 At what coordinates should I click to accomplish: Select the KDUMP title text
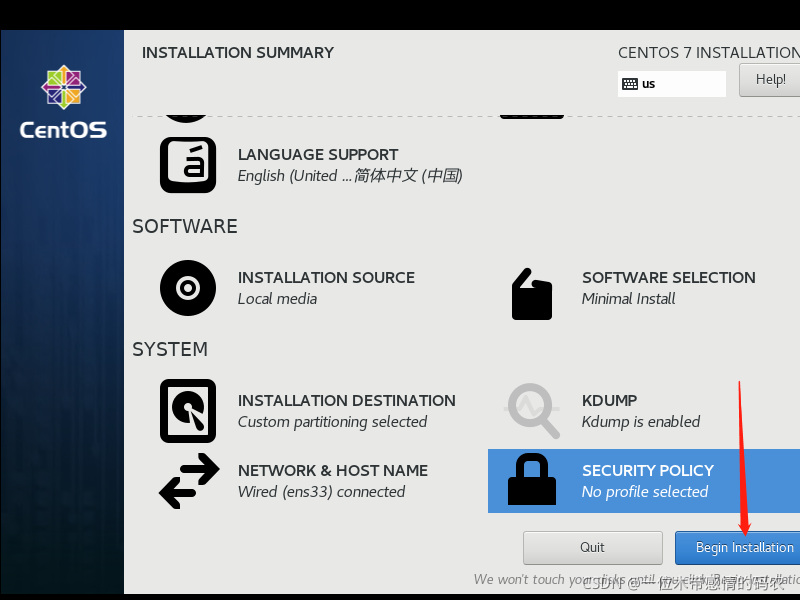609,401
